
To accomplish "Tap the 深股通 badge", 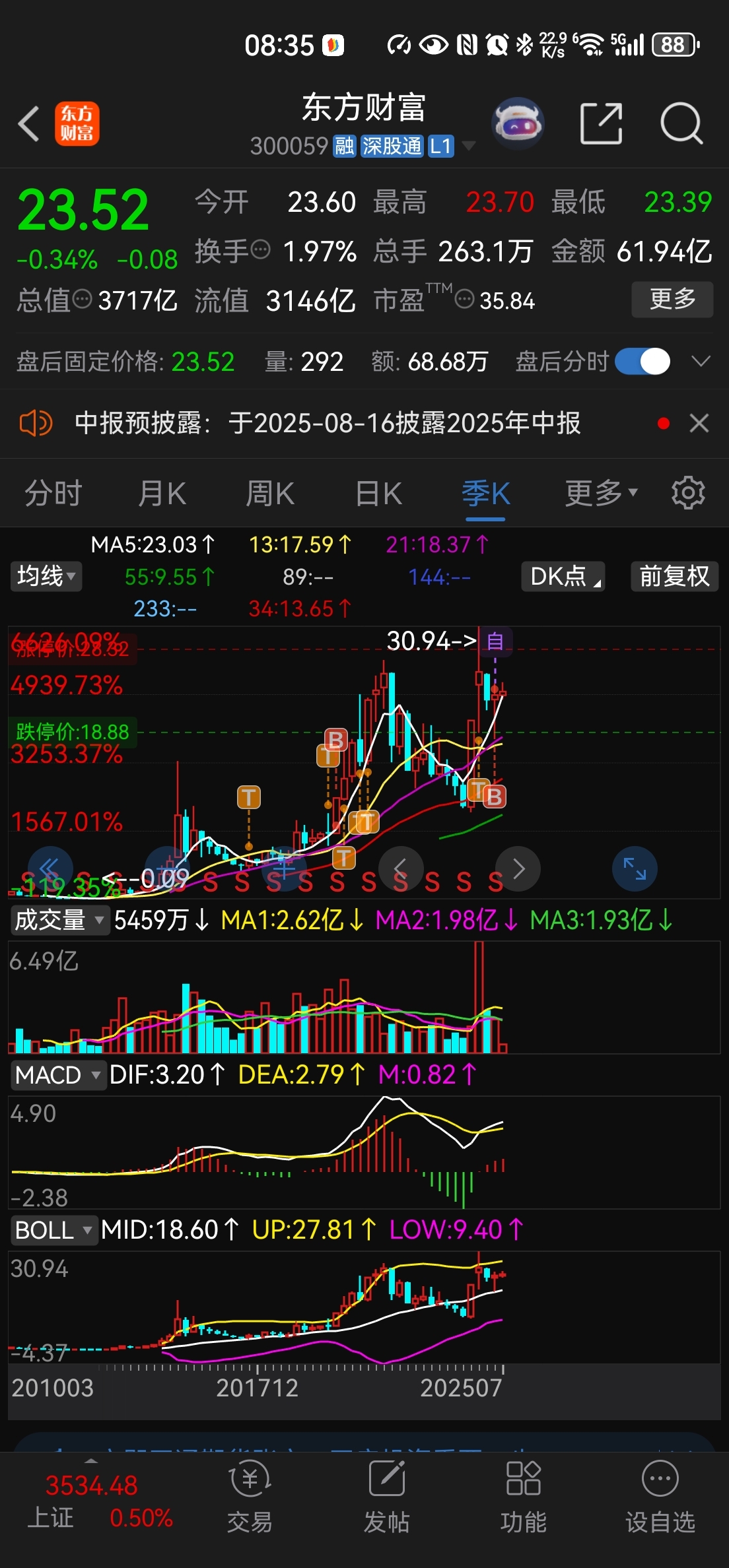I will point(392,146).
